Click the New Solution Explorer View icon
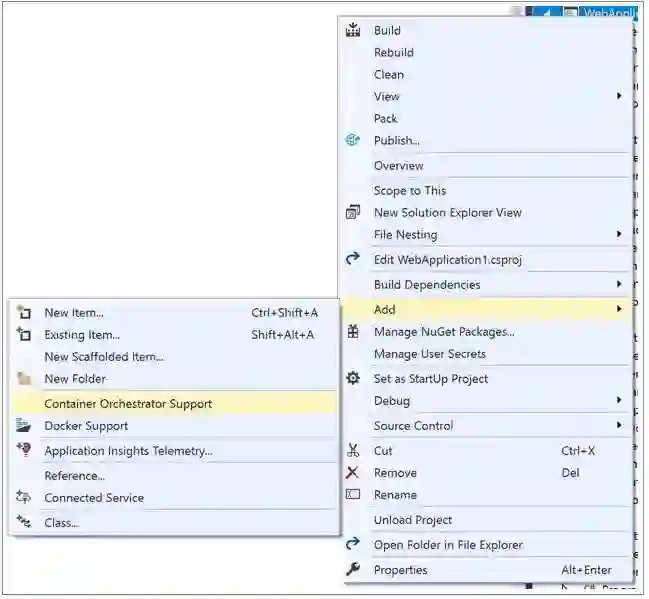Viewport: 649px width, 599px height. pyautogui.click(x=352, y=212)
